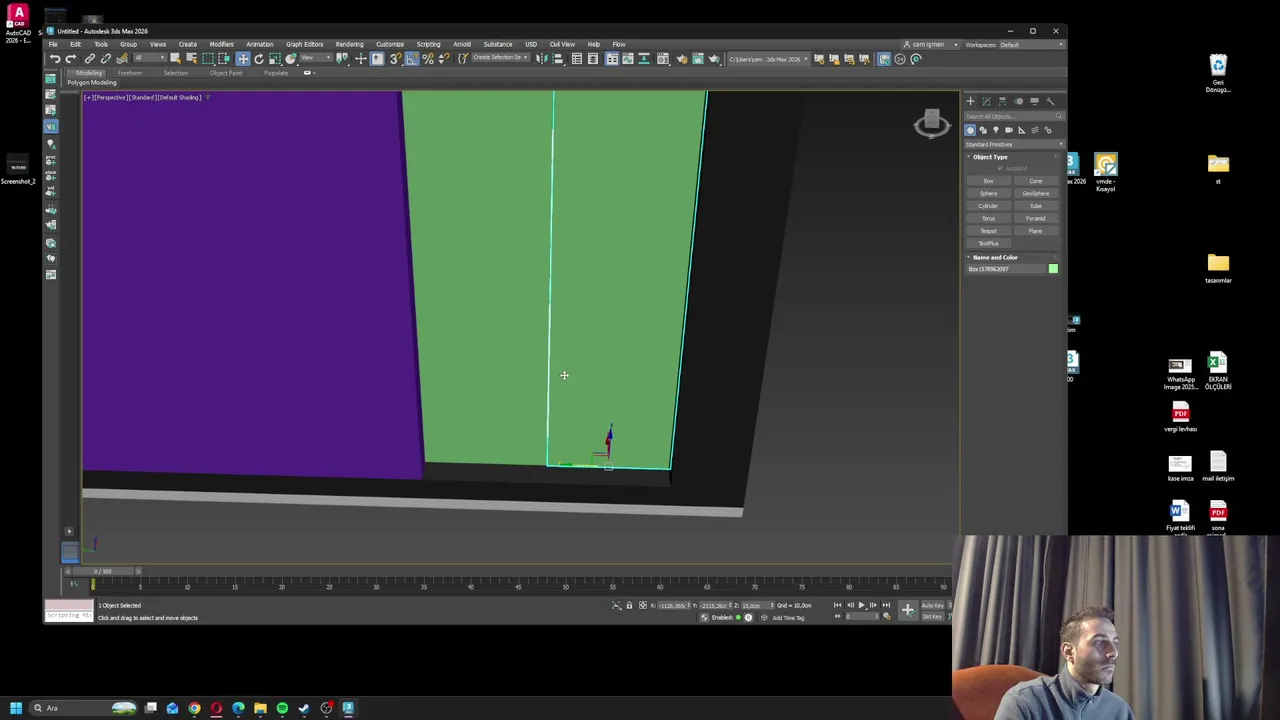Screen dimensions: 1280x720
Task: Open Windows Start button on taskbar
Action: point(15,708)
